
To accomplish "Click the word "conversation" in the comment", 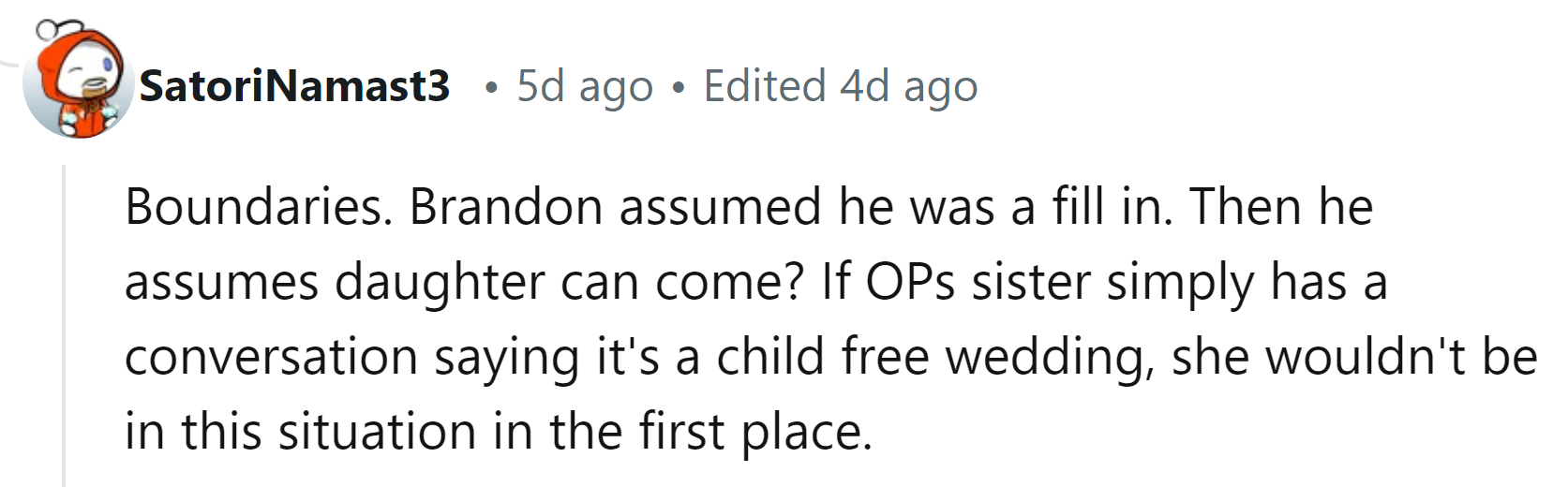I will [271, 357].
